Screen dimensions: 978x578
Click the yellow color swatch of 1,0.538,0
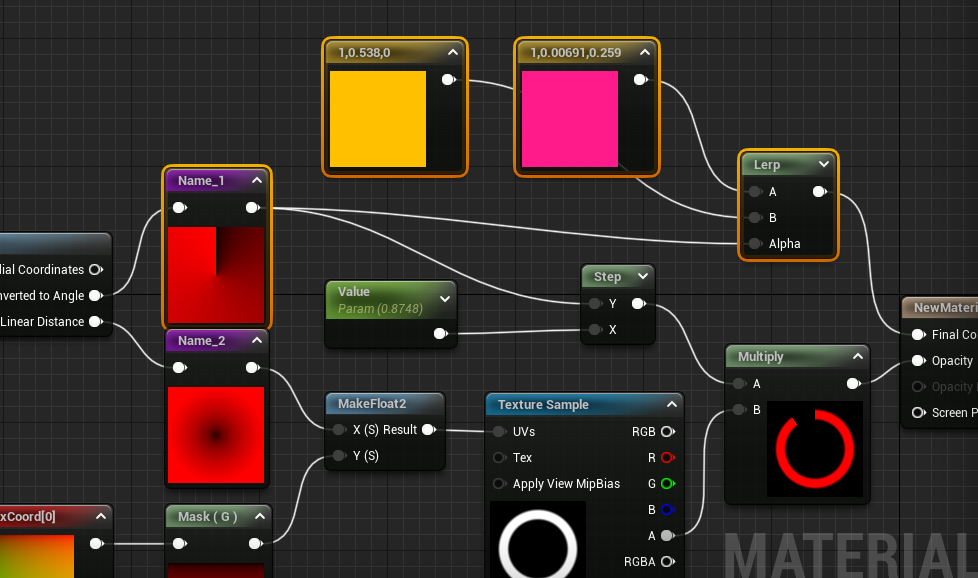(x=378, y=118)
